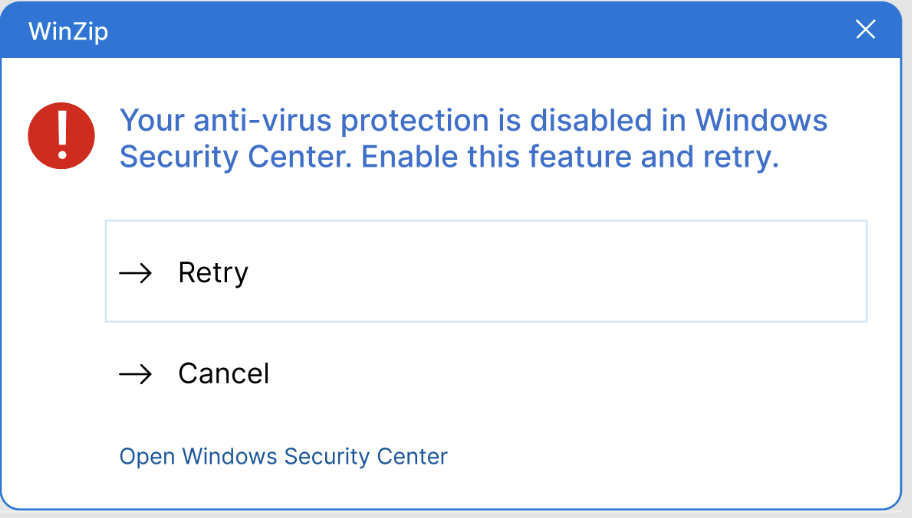The height and width of the screenshot is (518, 912).
Task: Click the arrow icon beside Retry
Action: tap(136, 273)
